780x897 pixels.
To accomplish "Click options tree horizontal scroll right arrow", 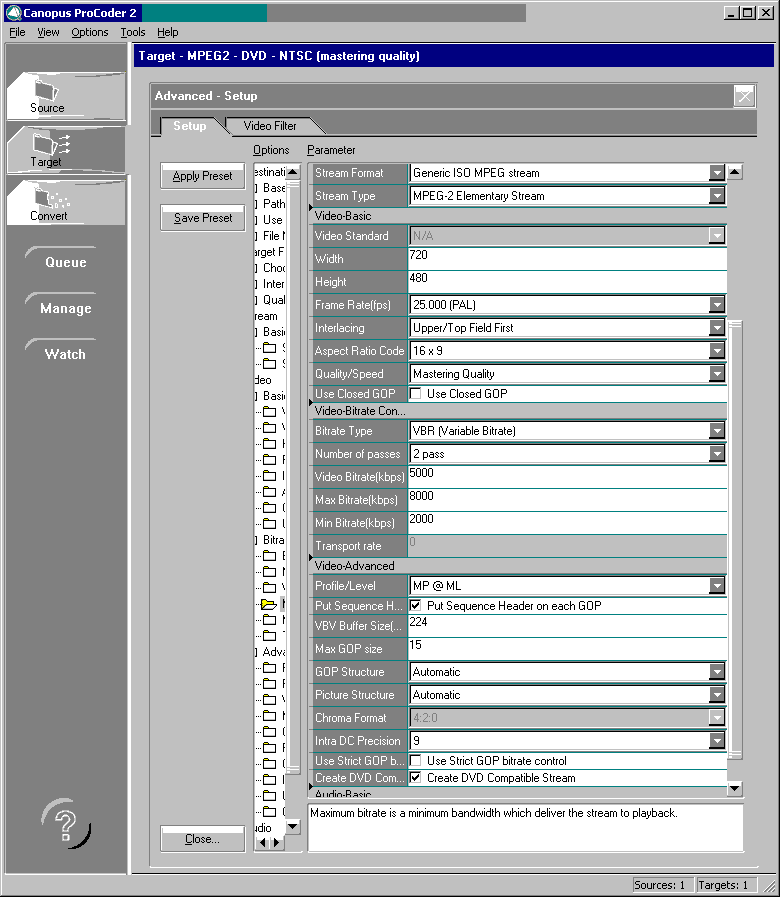I will [277, 842].
